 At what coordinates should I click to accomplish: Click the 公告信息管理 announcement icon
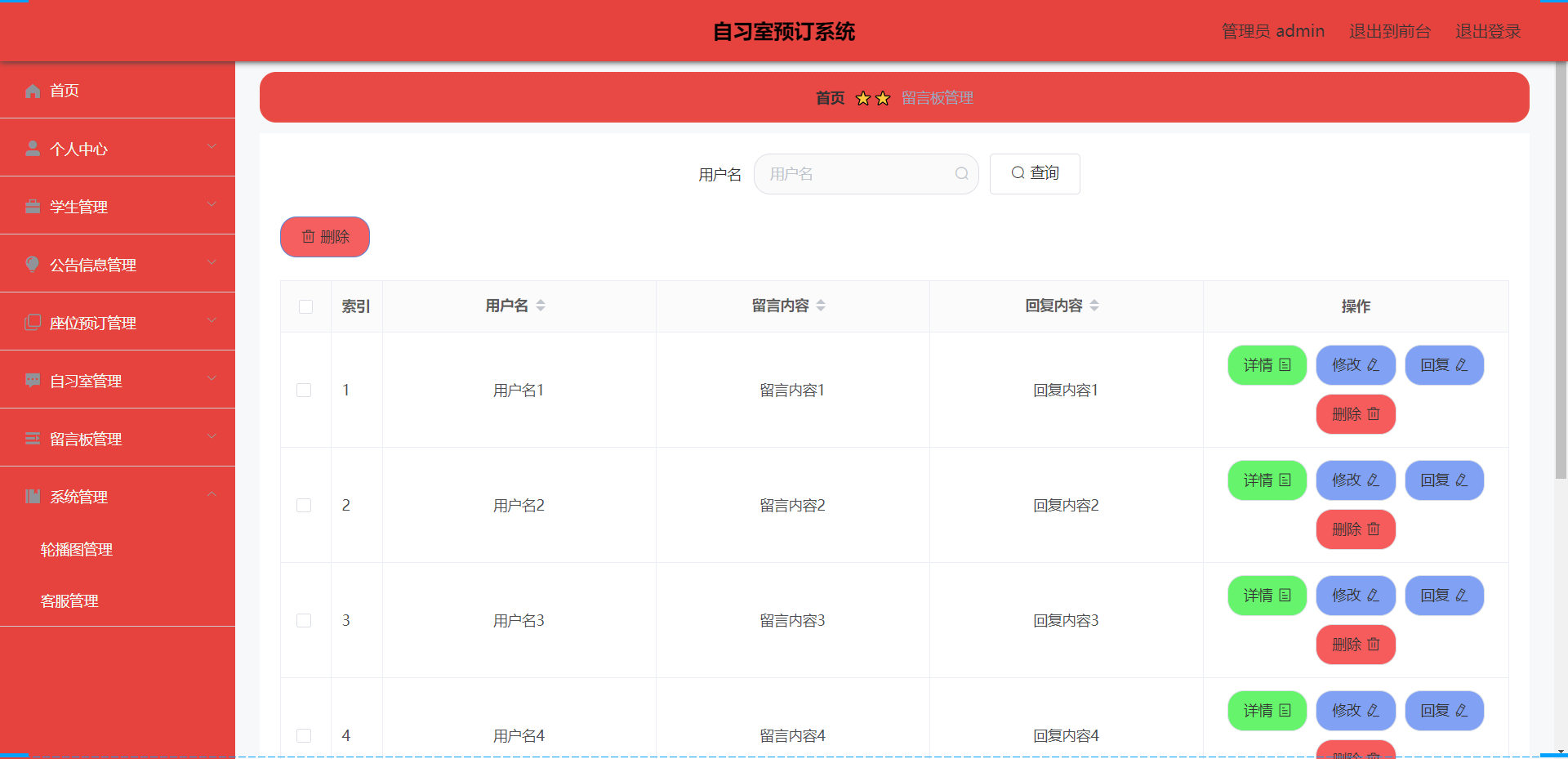(x=32, y=264)
